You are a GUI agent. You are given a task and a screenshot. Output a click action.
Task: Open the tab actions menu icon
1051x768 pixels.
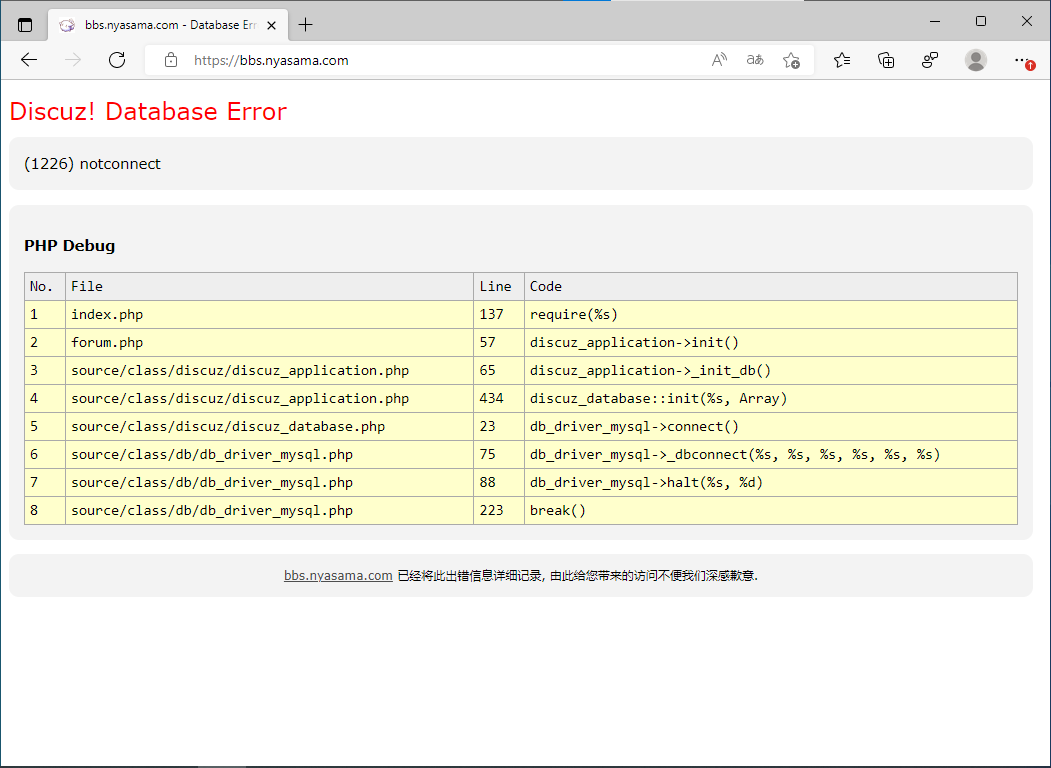coord(25,25)
